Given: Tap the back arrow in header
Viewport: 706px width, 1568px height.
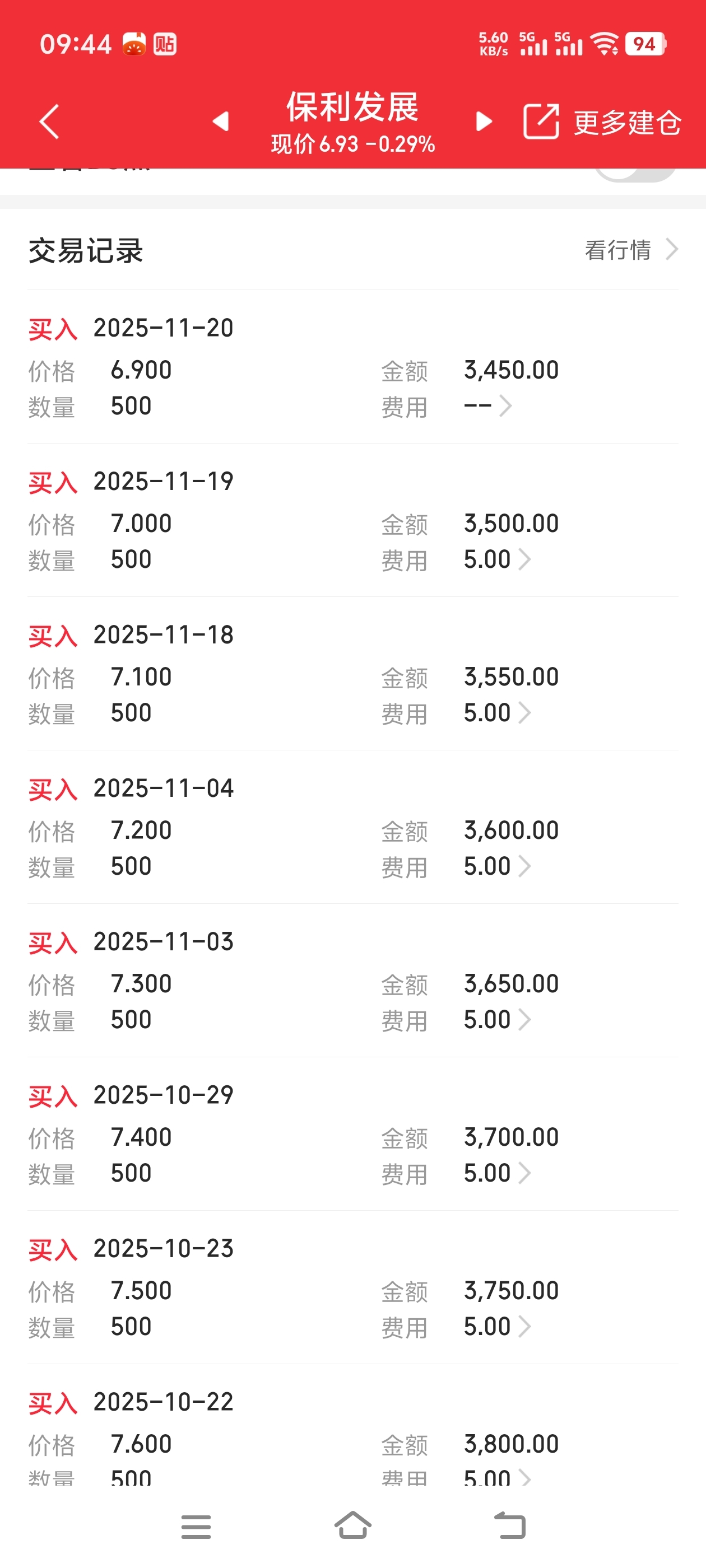Looking at the screenshot, I should coord(49,122).
